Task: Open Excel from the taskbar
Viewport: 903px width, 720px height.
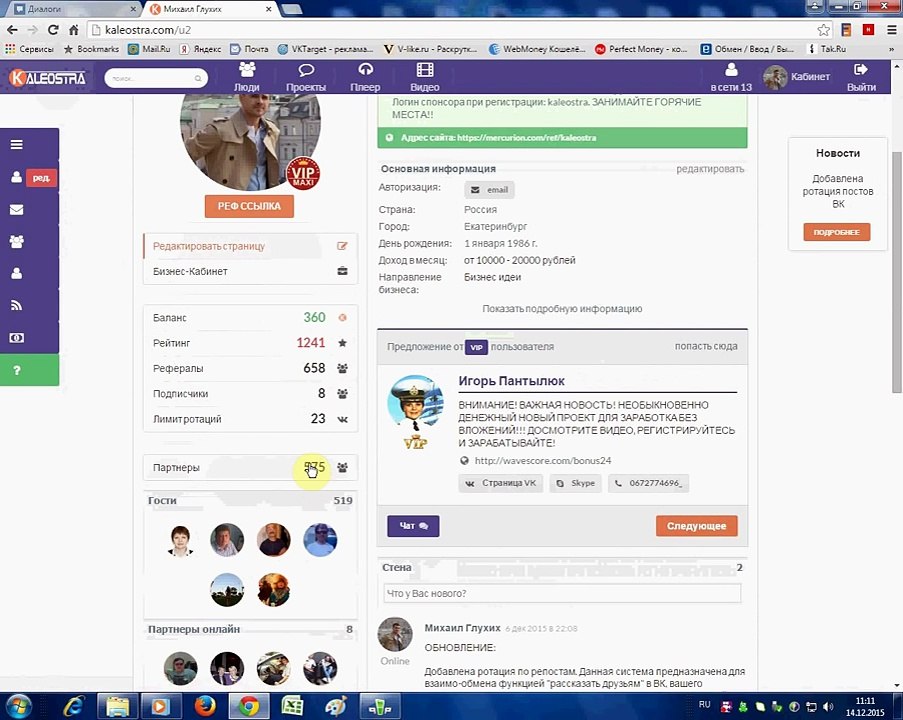Action: [292, 706]
